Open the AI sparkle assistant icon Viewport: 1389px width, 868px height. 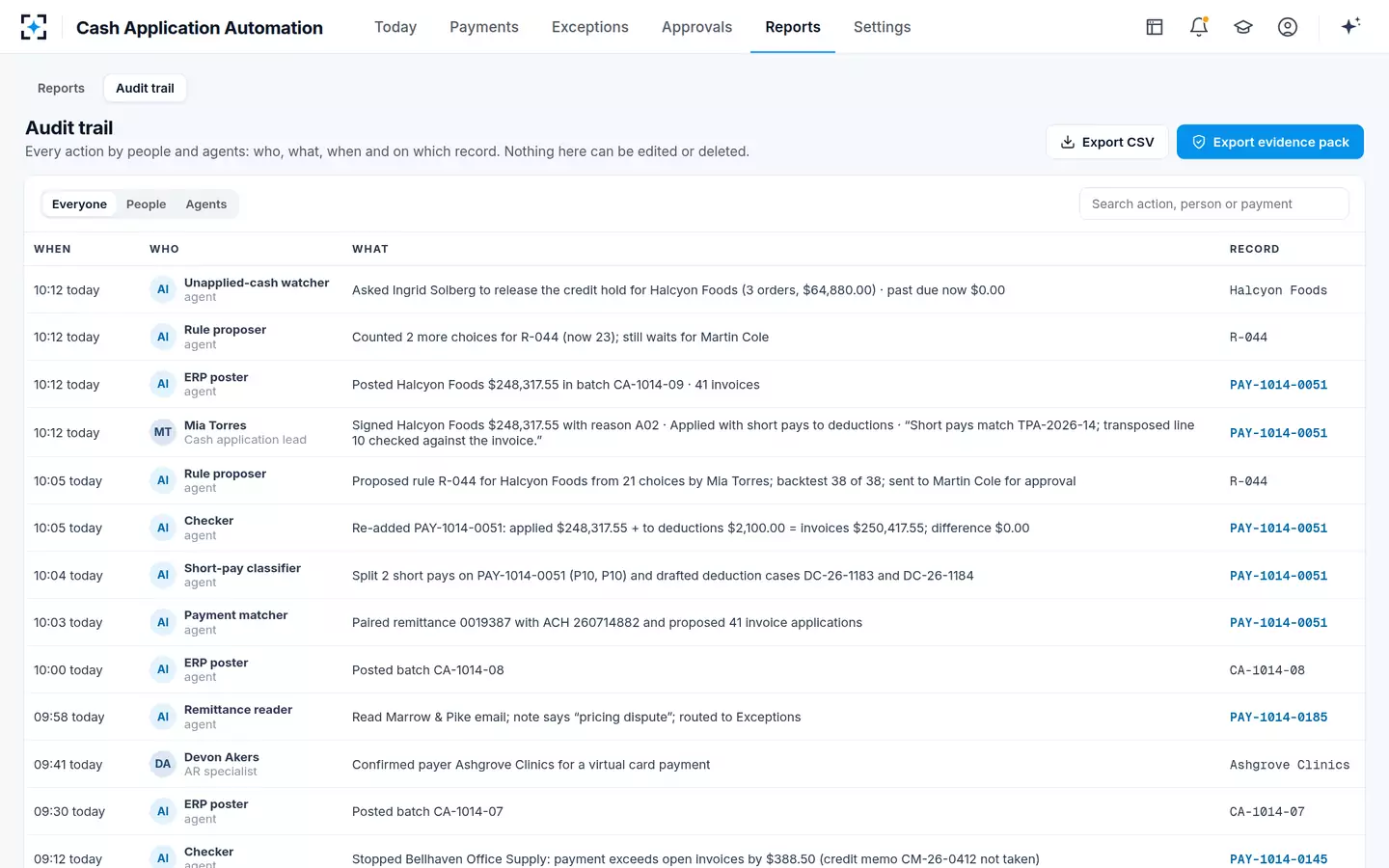[1350, 26]
